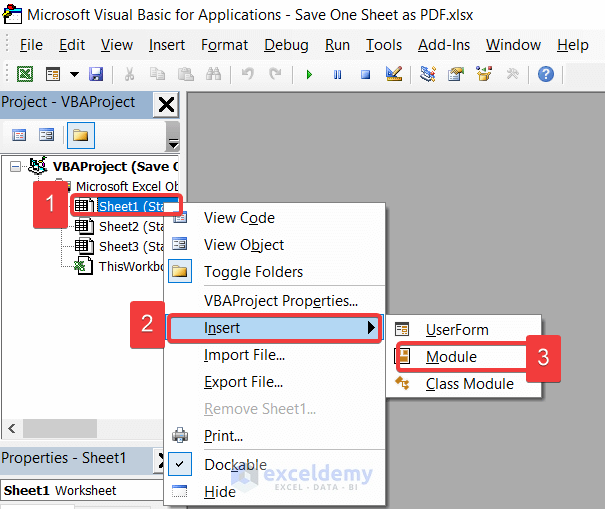Image resolution: width=605 pixels, height=509 pixels.
Task: Open the Debug menu
Action: (x=286, y=45)
